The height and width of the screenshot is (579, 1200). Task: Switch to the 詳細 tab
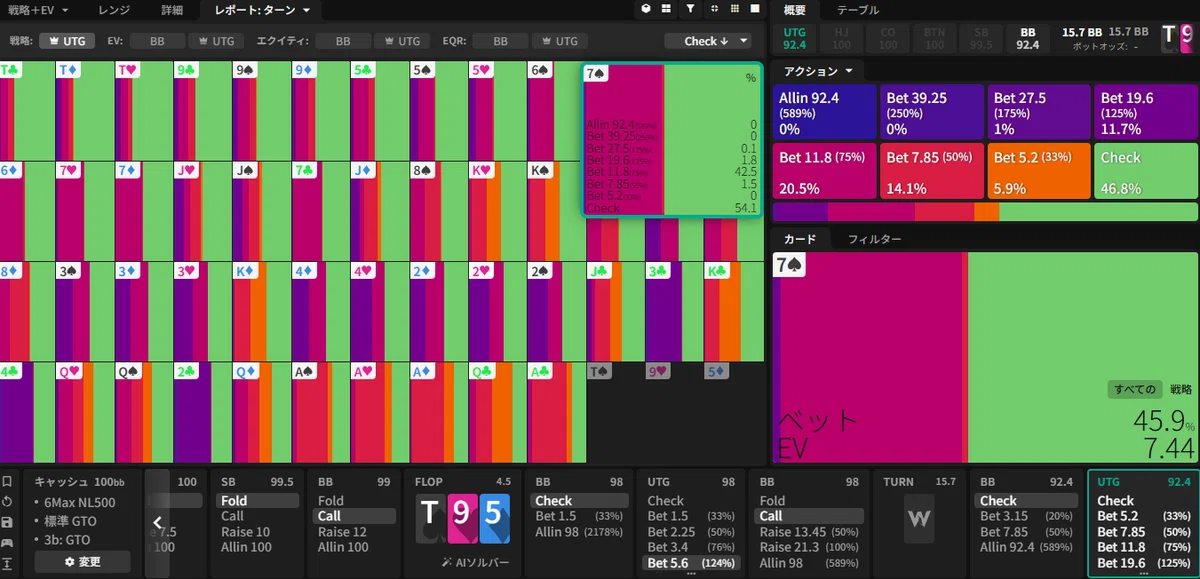pos(172,10)
